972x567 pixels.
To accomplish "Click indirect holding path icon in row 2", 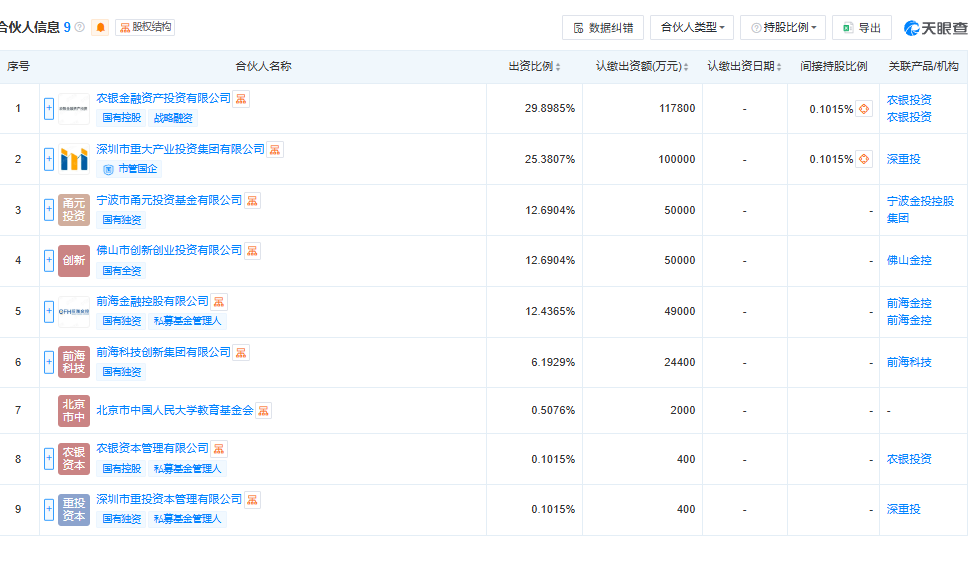I will click(864, 159).
